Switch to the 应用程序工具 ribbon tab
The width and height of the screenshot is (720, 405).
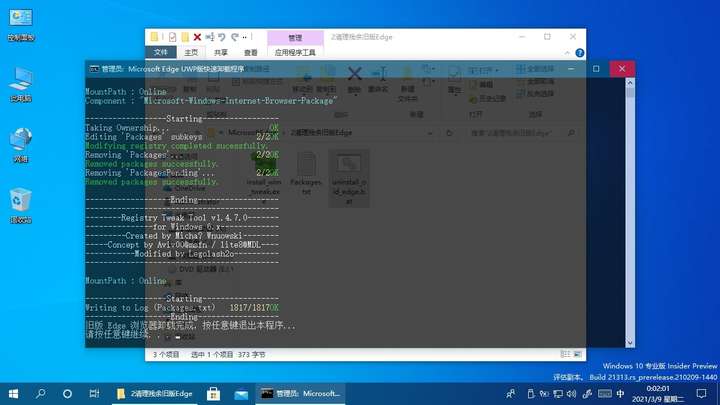pos(295,52)
